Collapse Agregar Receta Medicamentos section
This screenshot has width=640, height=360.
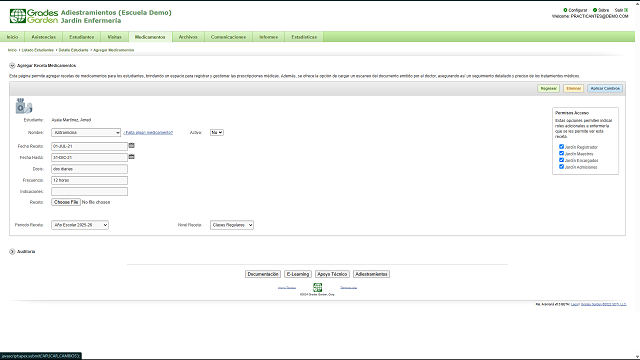coord(12,65)
